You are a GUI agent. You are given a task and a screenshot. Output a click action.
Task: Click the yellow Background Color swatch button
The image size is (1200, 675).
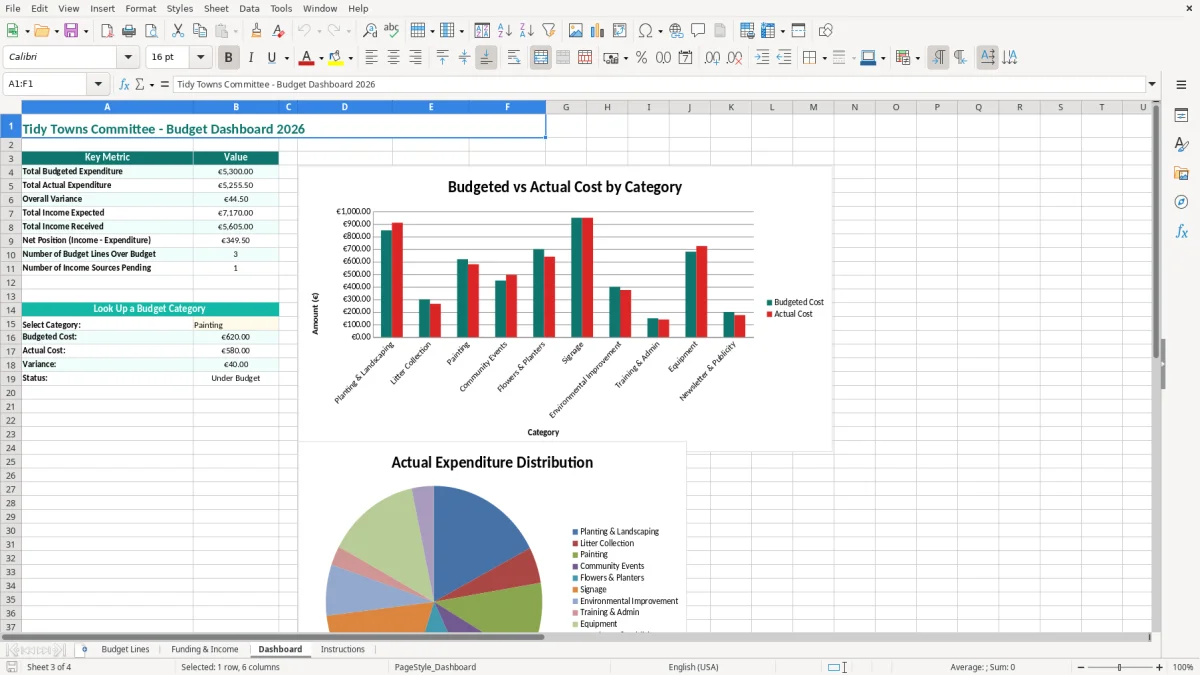point(336,58)
